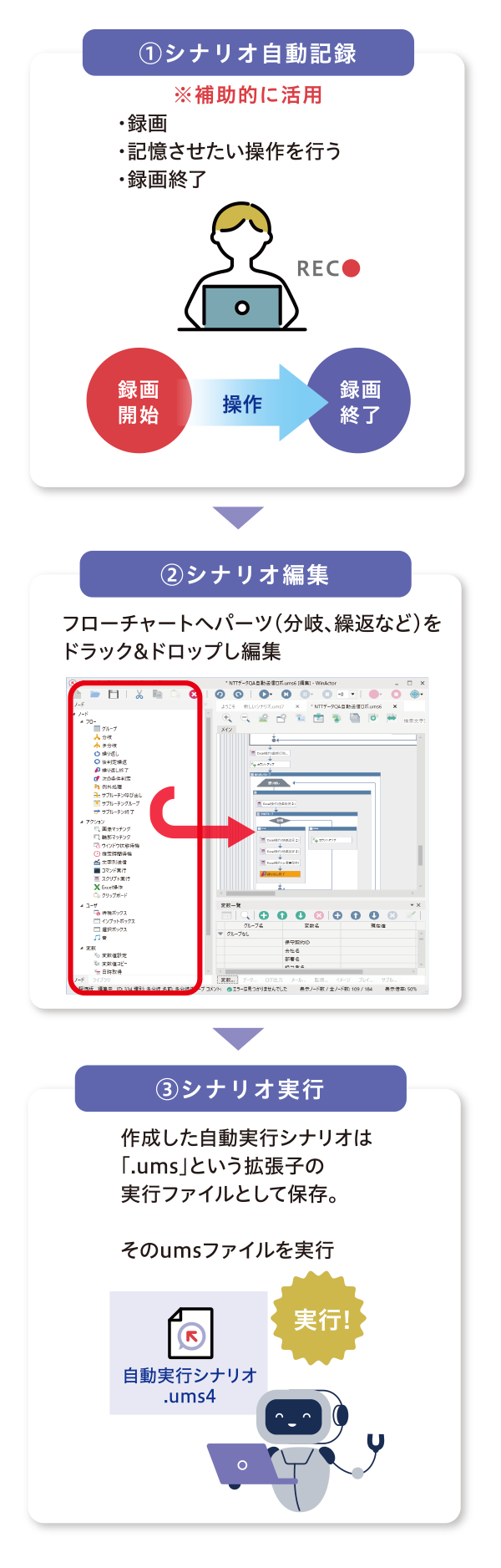The image size is (501, 1568).
Task: Click the zoom out magnifier icon
Action: click(245, 717)
